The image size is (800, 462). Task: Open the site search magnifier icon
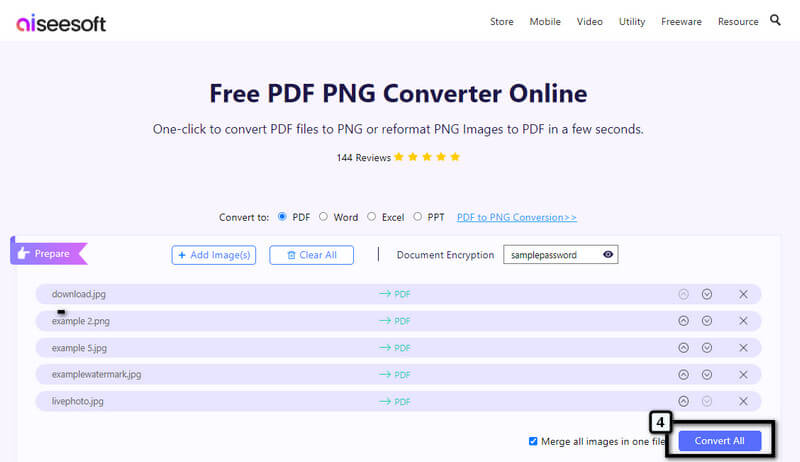point(775,20)
